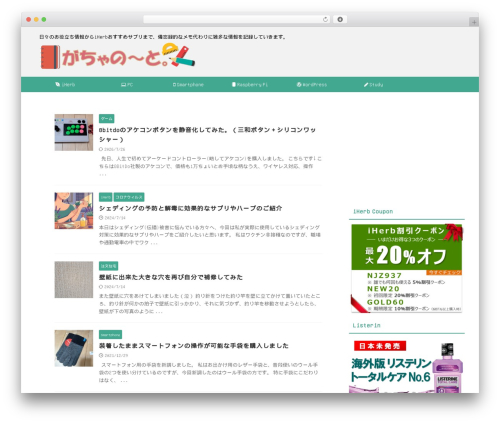This screenshot has height=423, width=500.
Task: Click the clock icon beside the 壁紙 article date
Action: [x=101, y=287]
